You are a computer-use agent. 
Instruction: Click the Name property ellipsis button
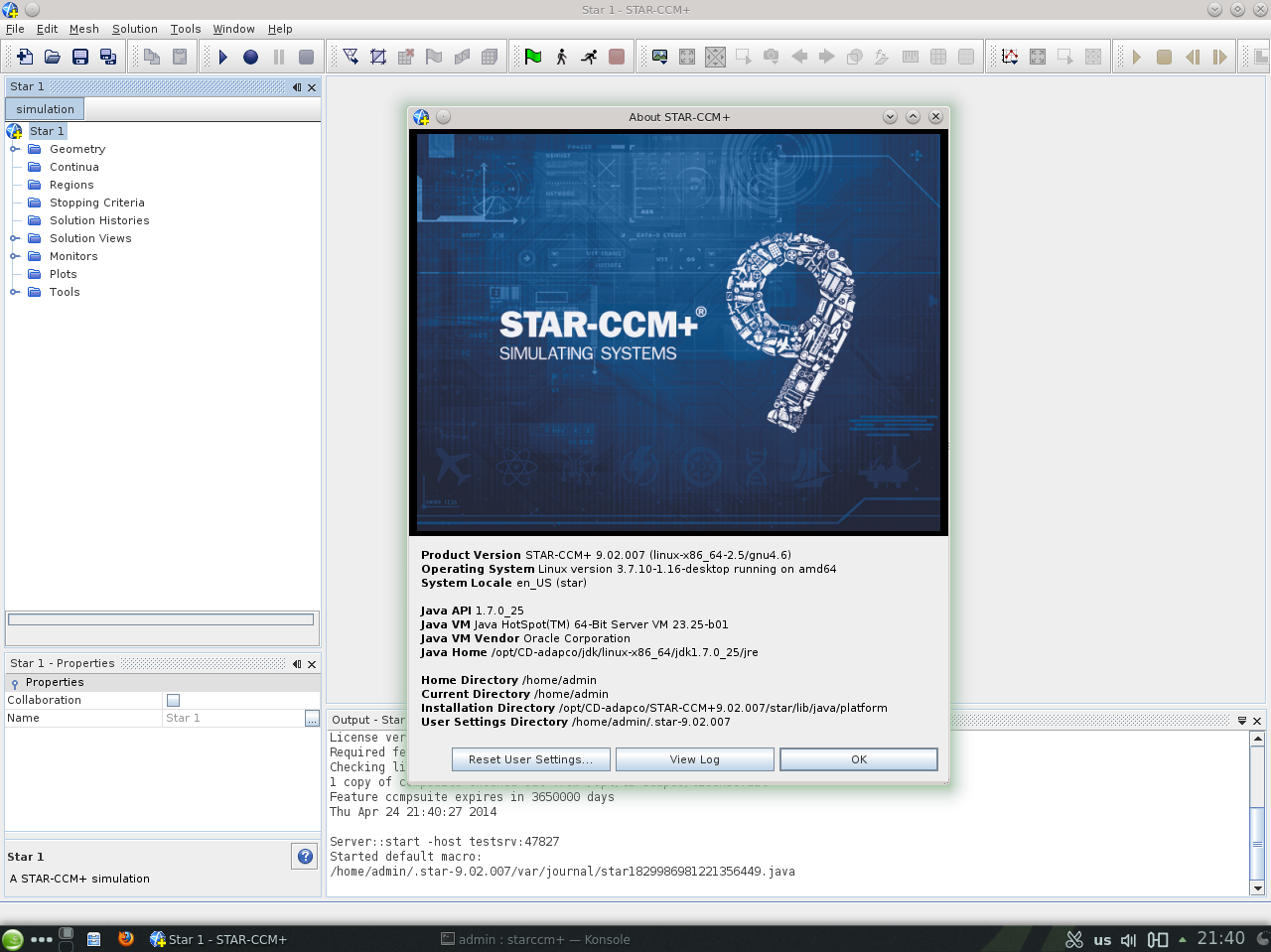point(312,719)
